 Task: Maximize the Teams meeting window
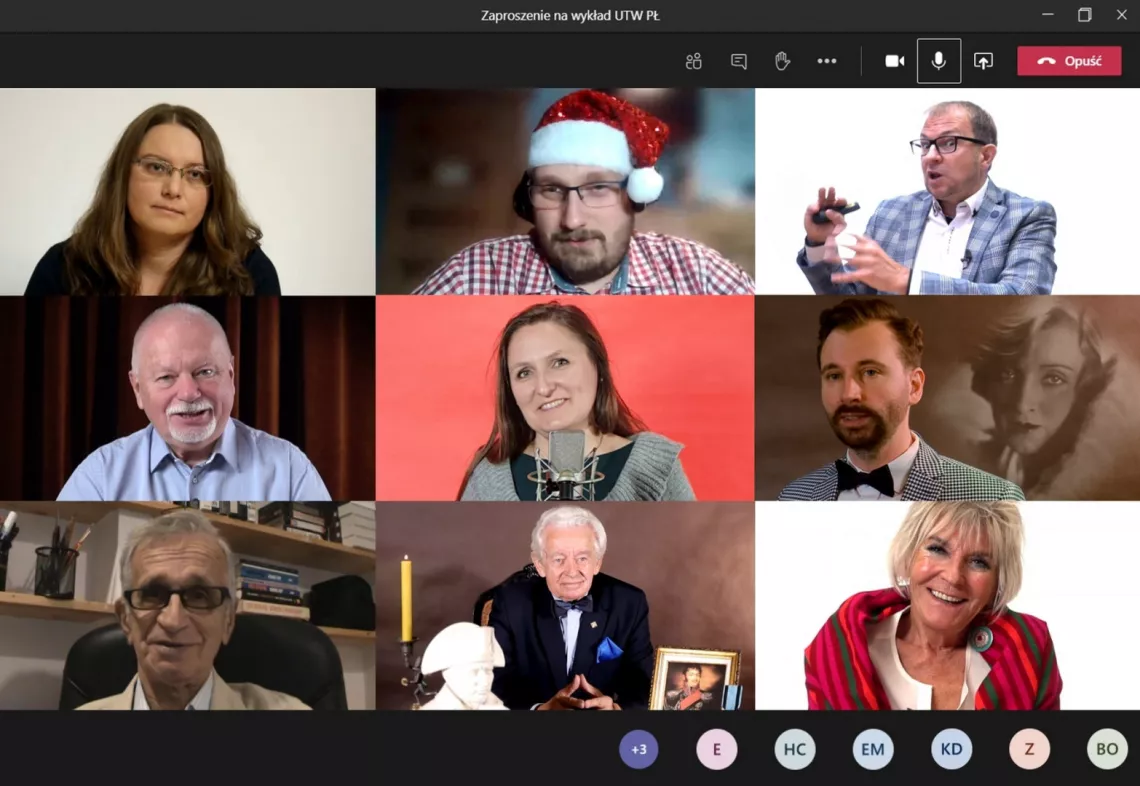pos(1084,15)
